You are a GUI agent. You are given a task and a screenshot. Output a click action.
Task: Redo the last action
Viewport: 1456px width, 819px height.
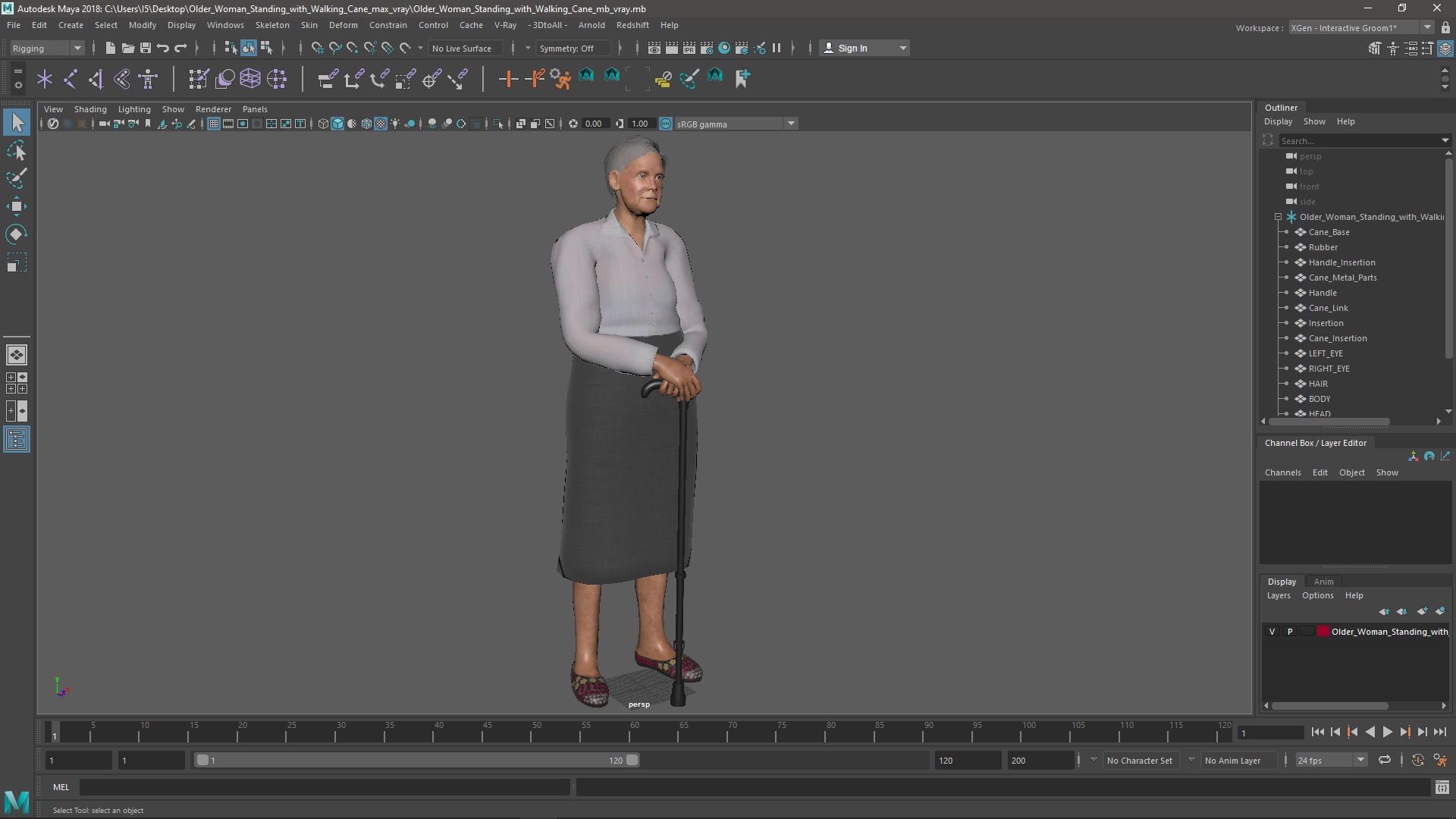pyautogui.click(x=180, y=48)
